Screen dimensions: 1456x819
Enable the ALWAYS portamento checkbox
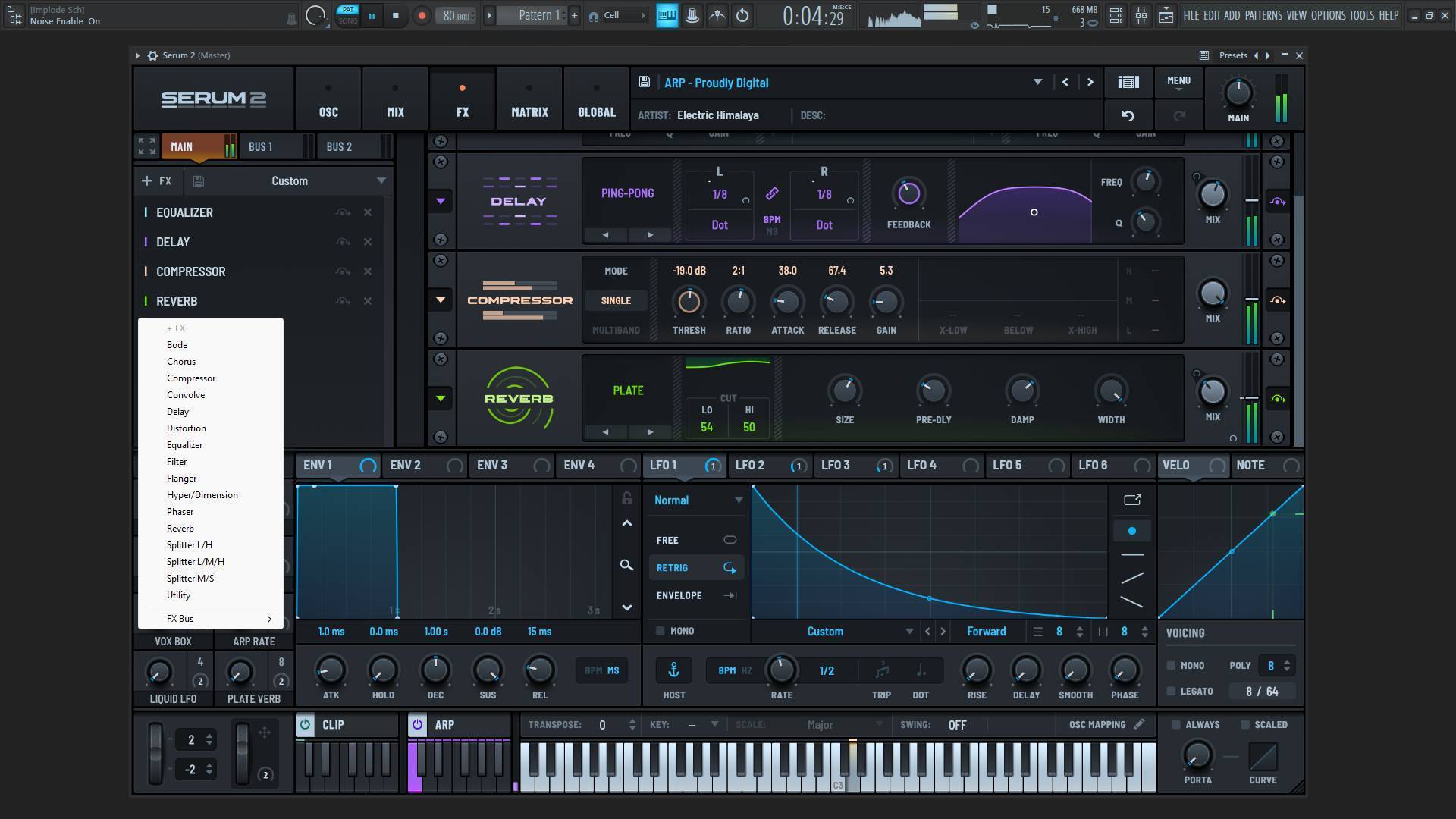tap(1175, 724)
